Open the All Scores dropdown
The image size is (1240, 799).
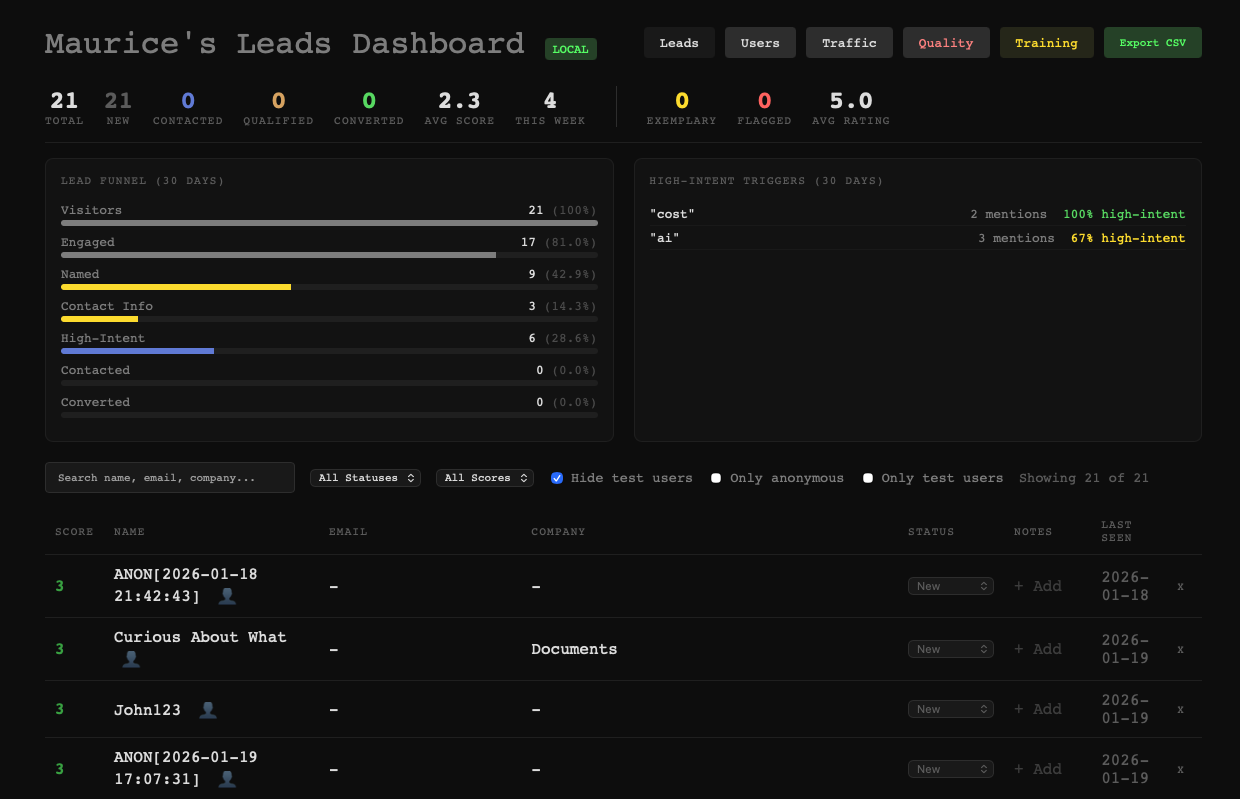485,478
